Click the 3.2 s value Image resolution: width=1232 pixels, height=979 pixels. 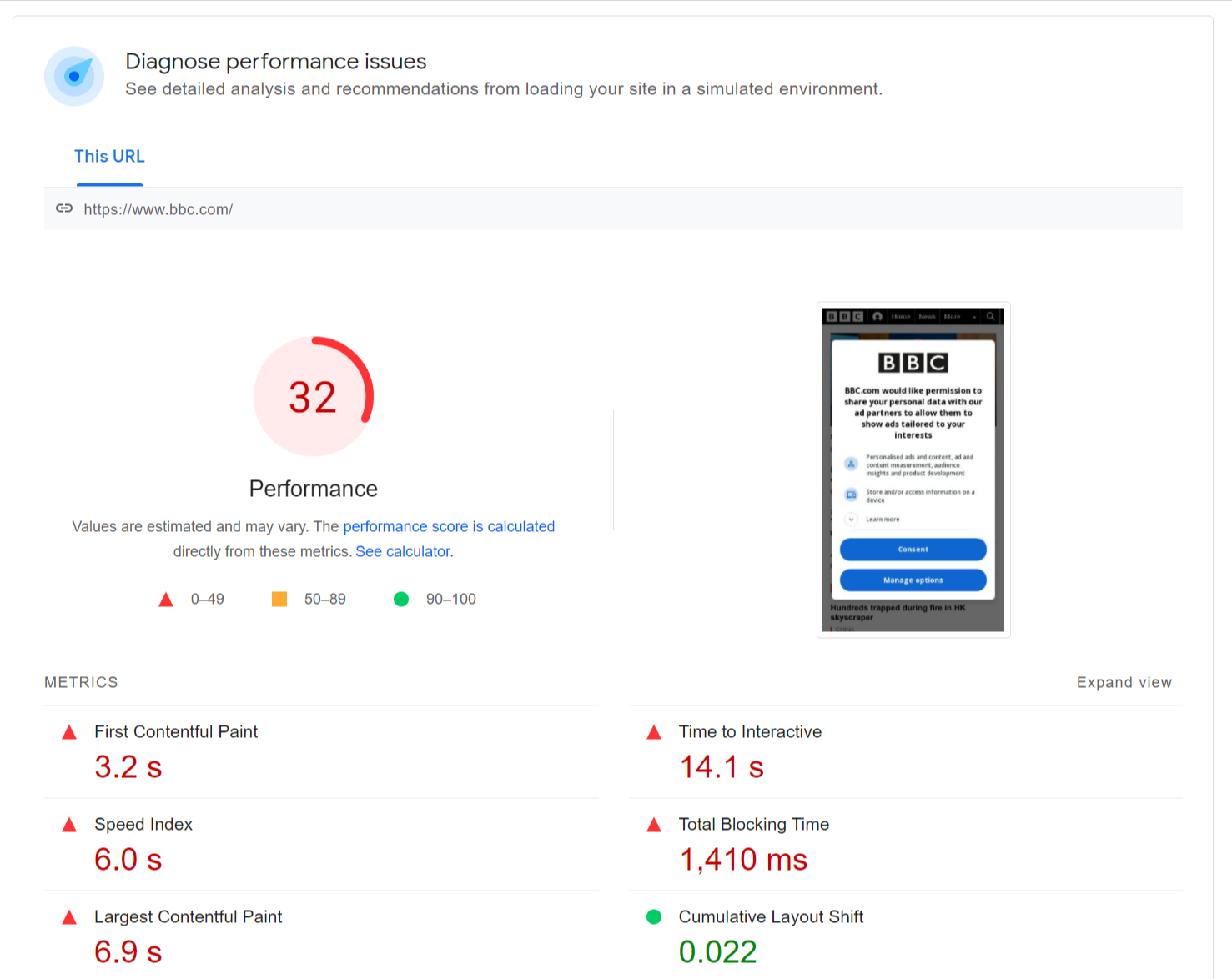[128, 767]
